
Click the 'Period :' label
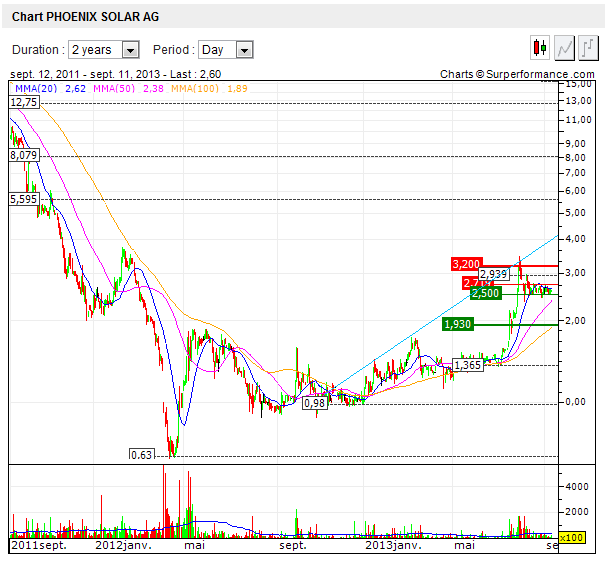point(174,50)
